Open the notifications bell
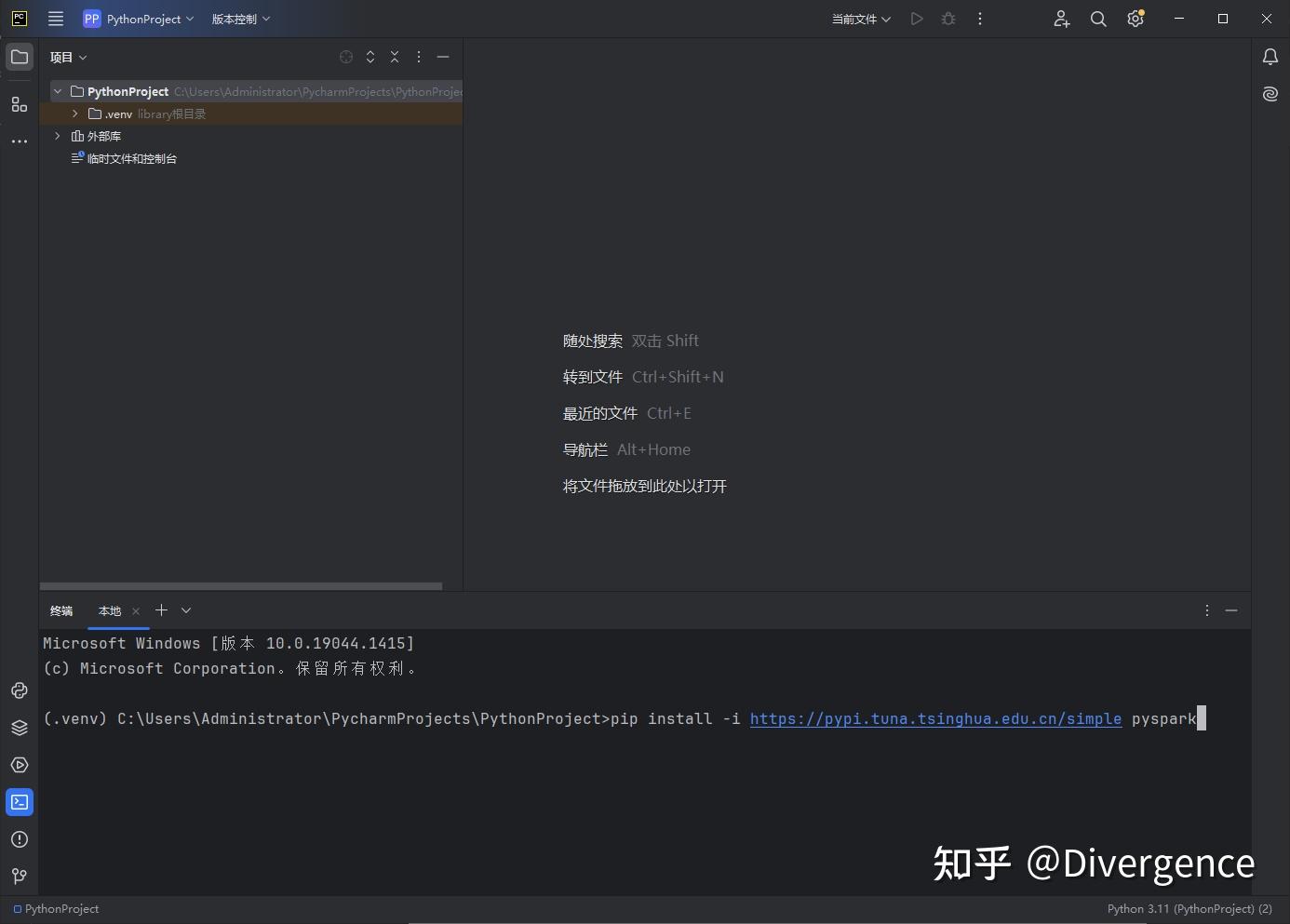 [1270, 57]
